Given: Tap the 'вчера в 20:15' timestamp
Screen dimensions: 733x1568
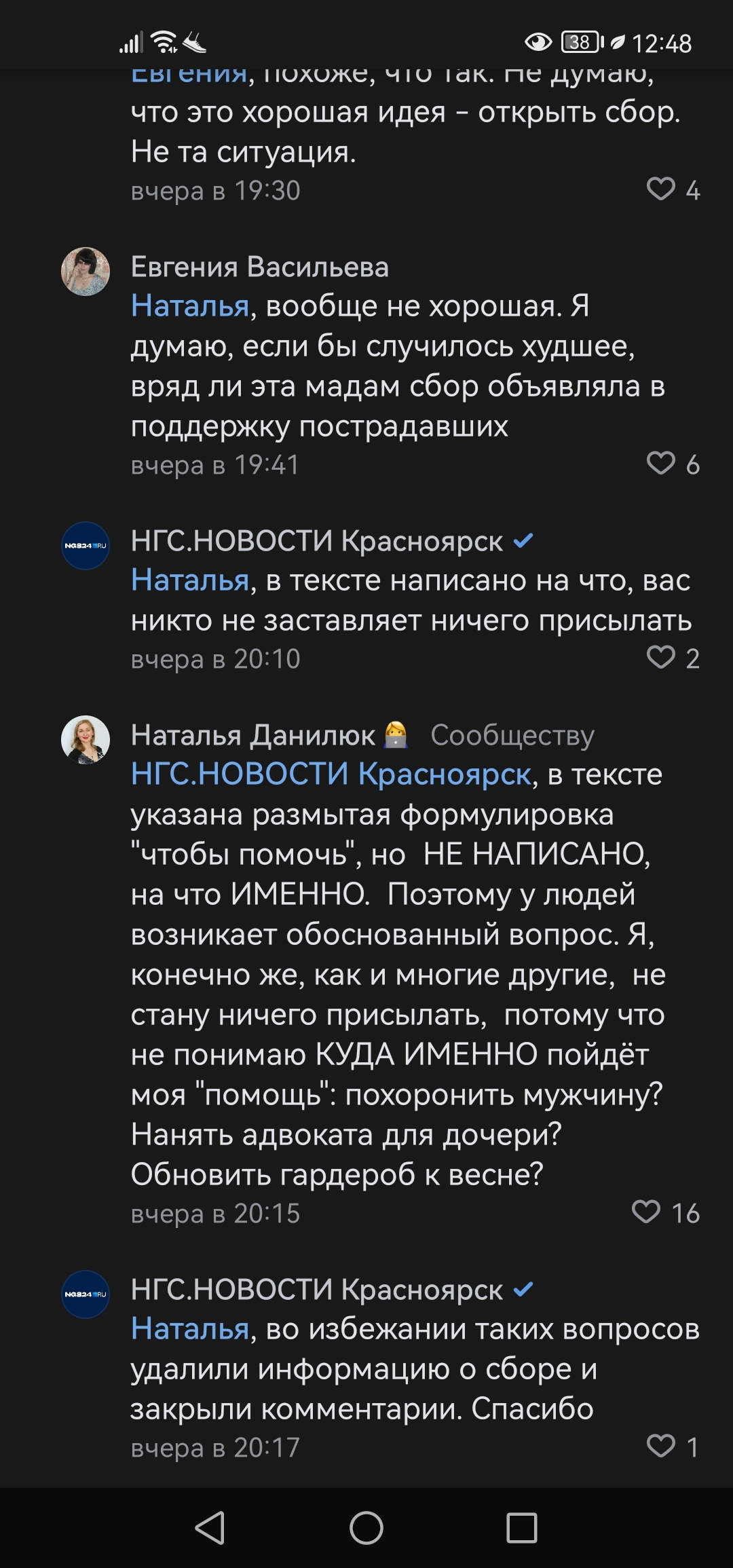Looking at the screenshot, I should coord(215,1213).
